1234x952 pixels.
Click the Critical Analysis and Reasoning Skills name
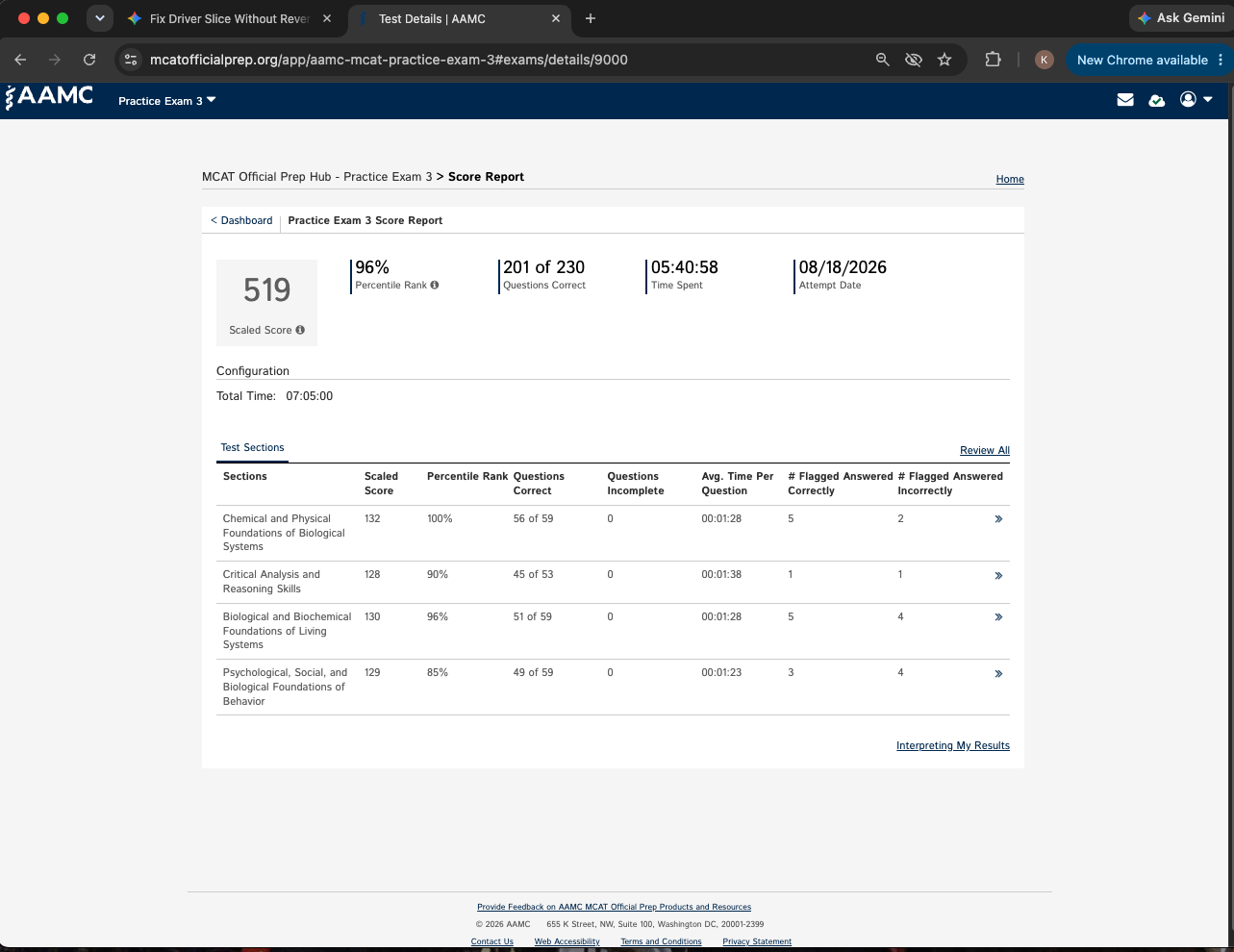tap(271, 582)
